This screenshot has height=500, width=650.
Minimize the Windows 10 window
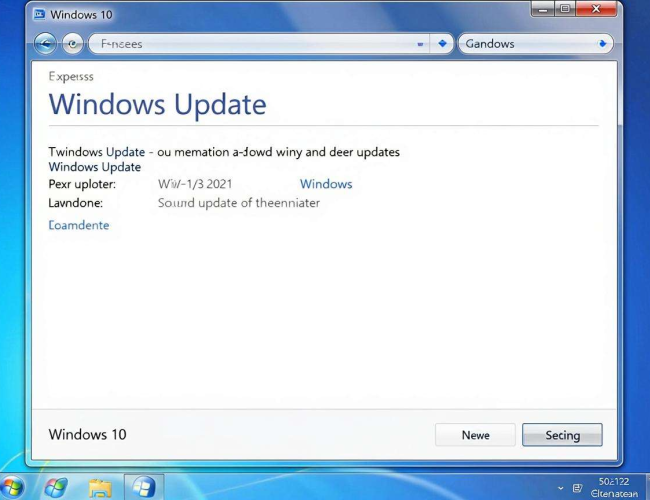click(542, 9)
